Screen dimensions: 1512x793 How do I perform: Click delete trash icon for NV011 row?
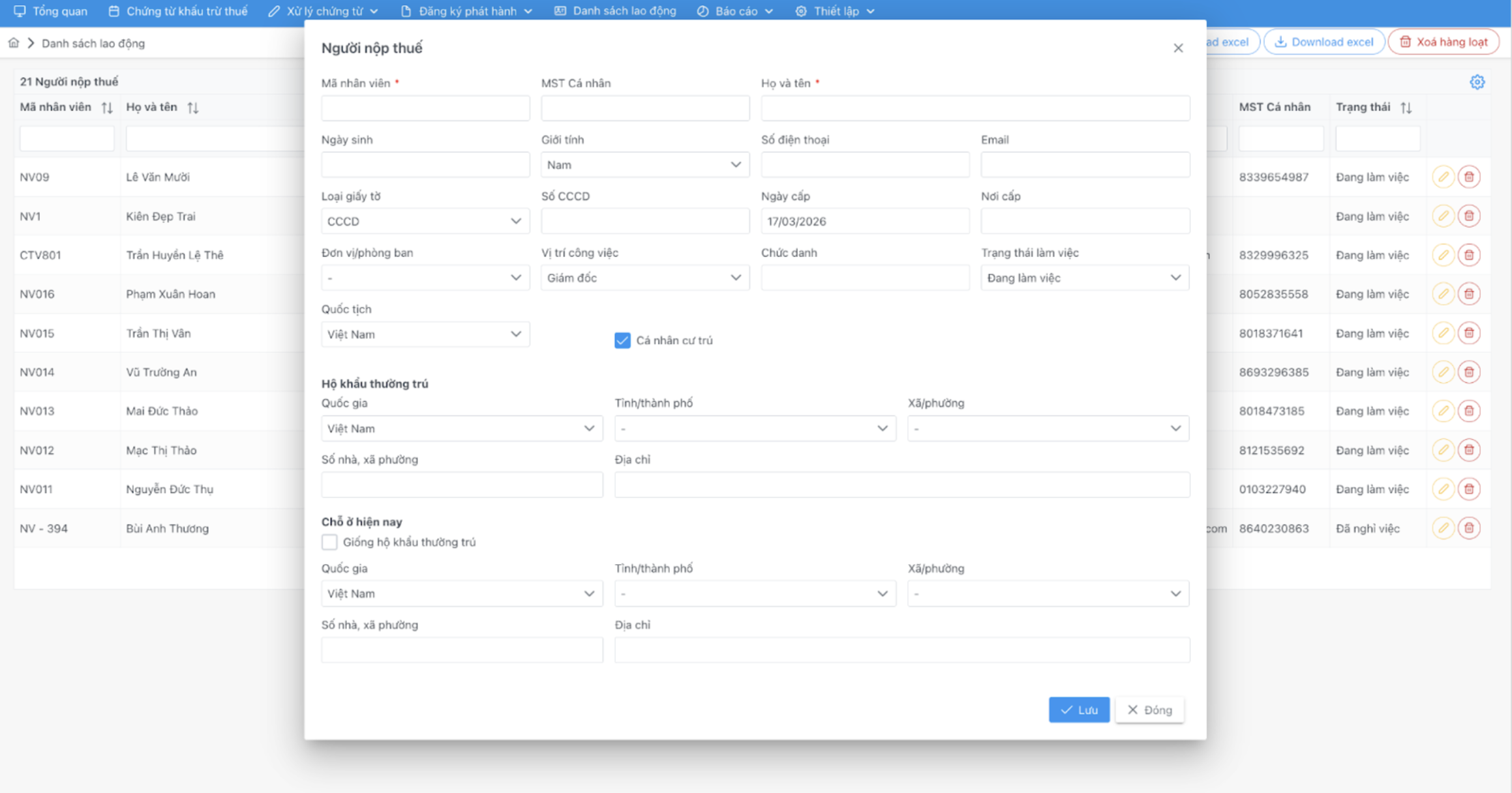(1469, 489)
